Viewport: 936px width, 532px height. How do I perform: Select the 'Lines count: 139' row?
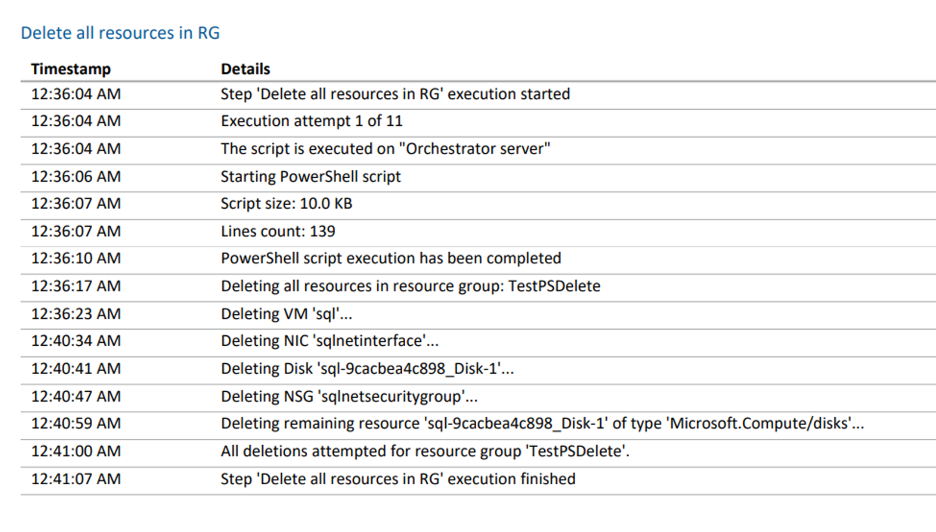point(478,232)
